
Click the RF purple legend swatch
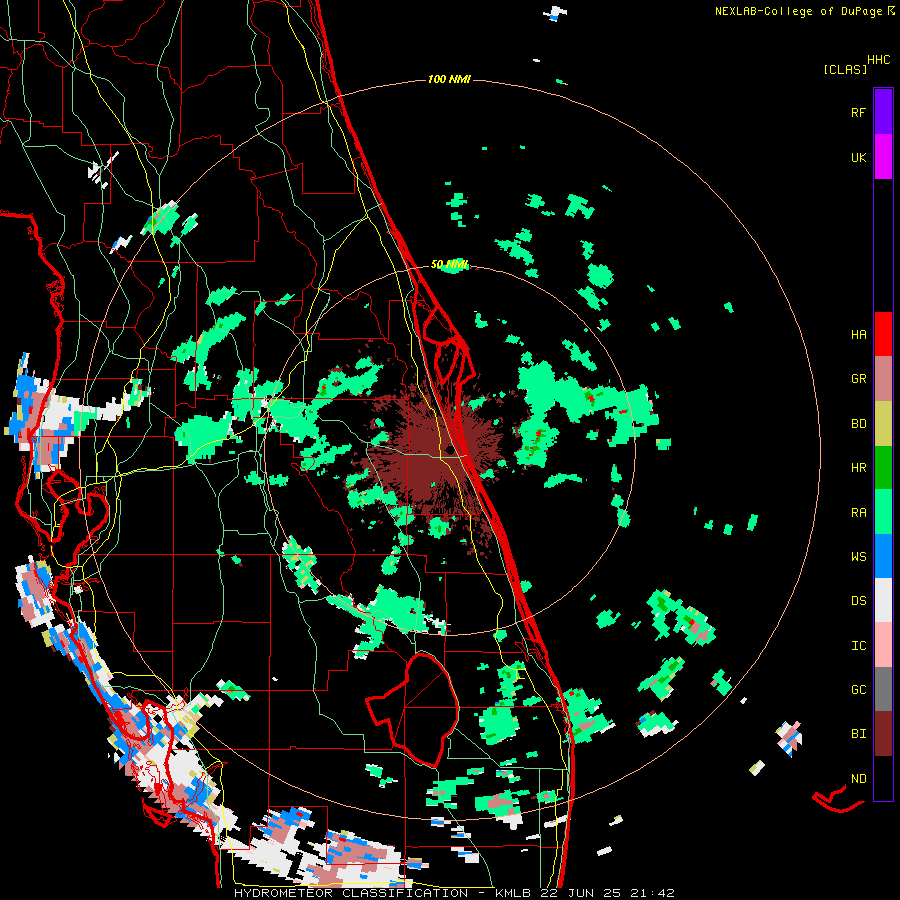click(x=883, y=112)
